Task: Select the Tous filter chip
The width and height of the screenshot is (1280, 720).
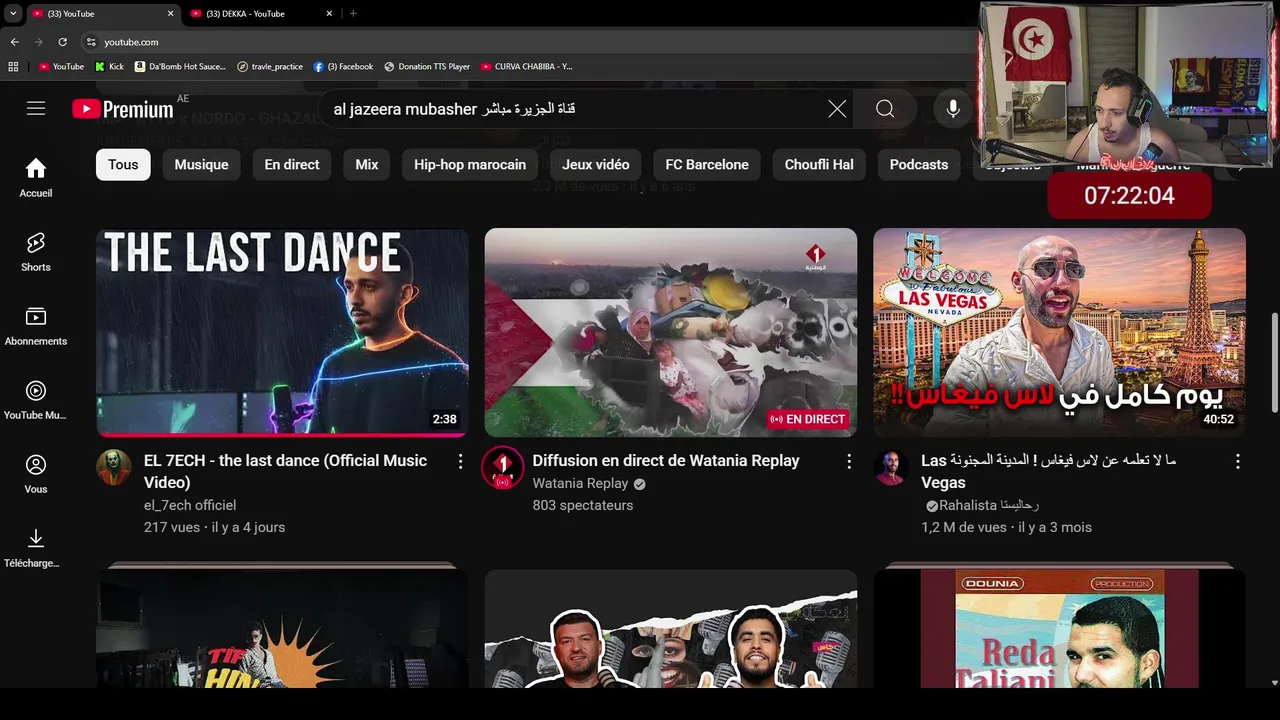Action: 123,165
